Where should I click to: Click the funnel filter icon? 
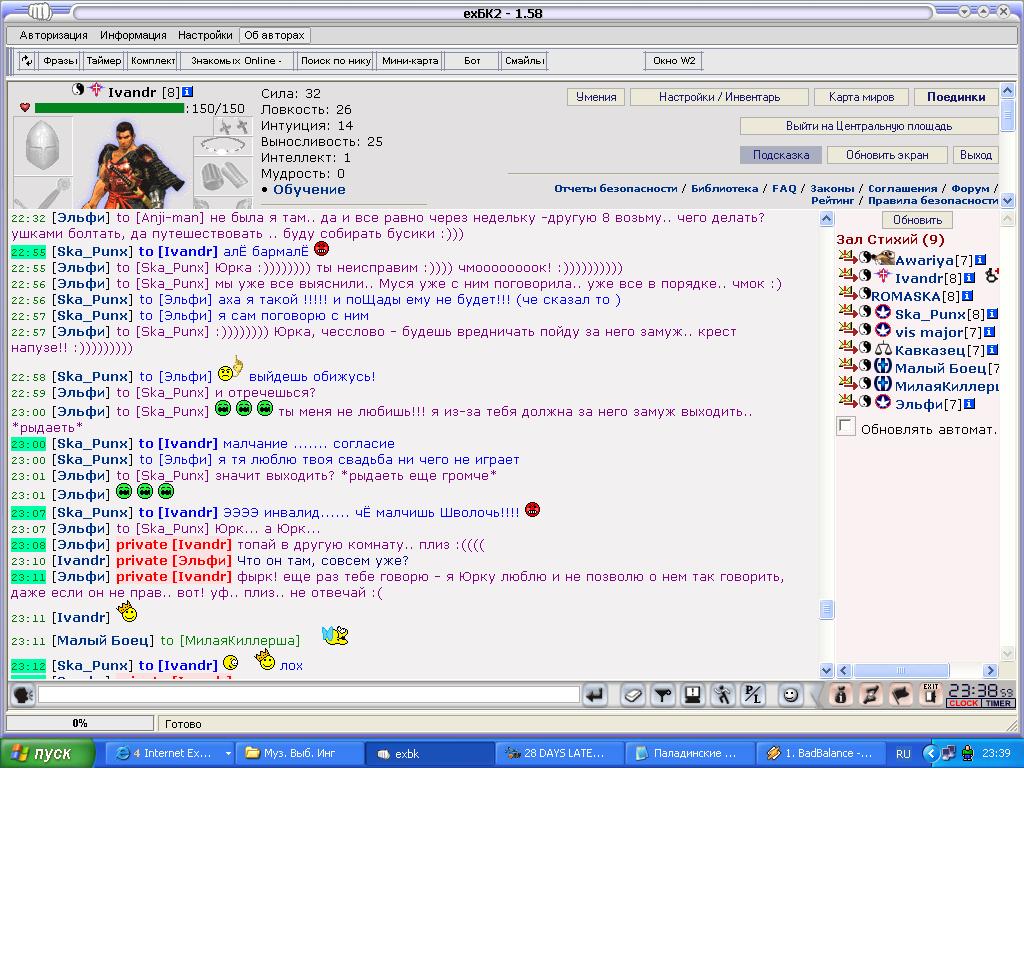pyautogui.click(x=663, y=695)
